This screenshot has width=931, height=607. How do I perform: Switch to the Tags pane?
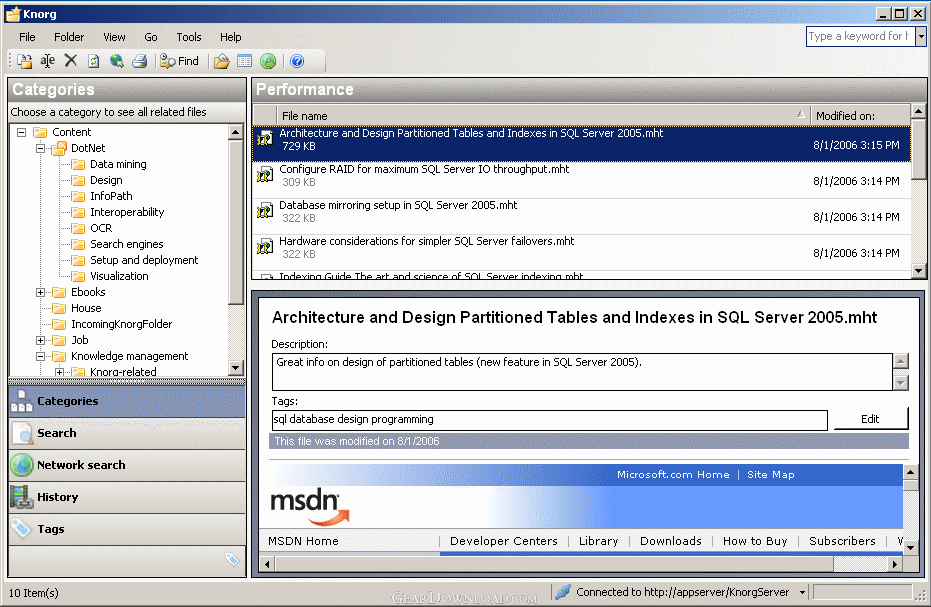tap(127, 529)
